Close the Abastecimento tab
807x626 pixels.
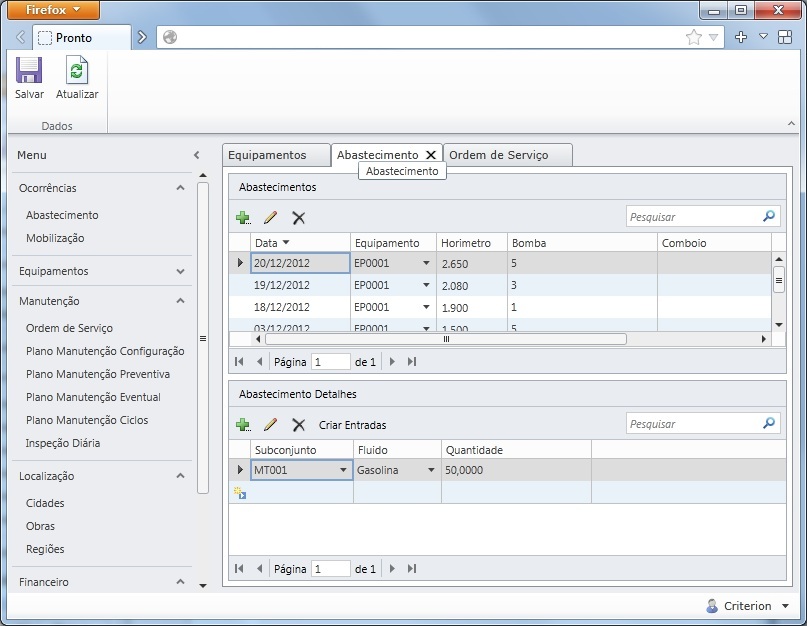tap(431, 155)
